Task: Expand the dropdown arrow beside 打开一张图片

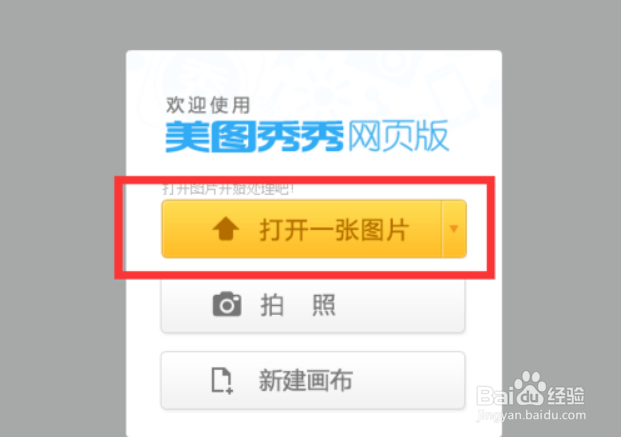Action: [454, 229]
